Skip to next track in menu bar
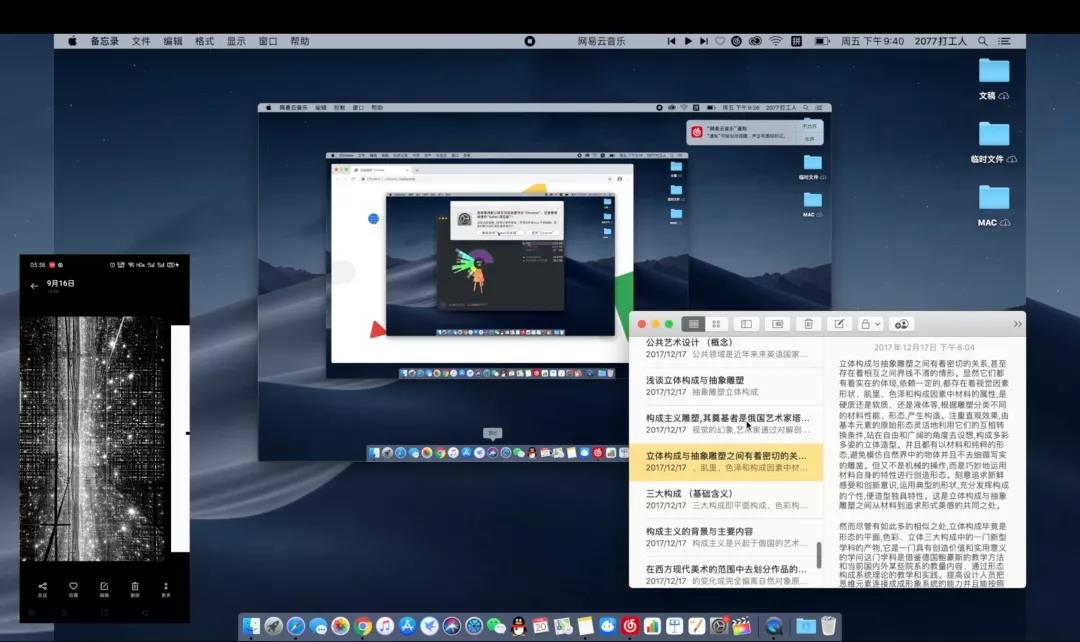 tap(703, 41)
